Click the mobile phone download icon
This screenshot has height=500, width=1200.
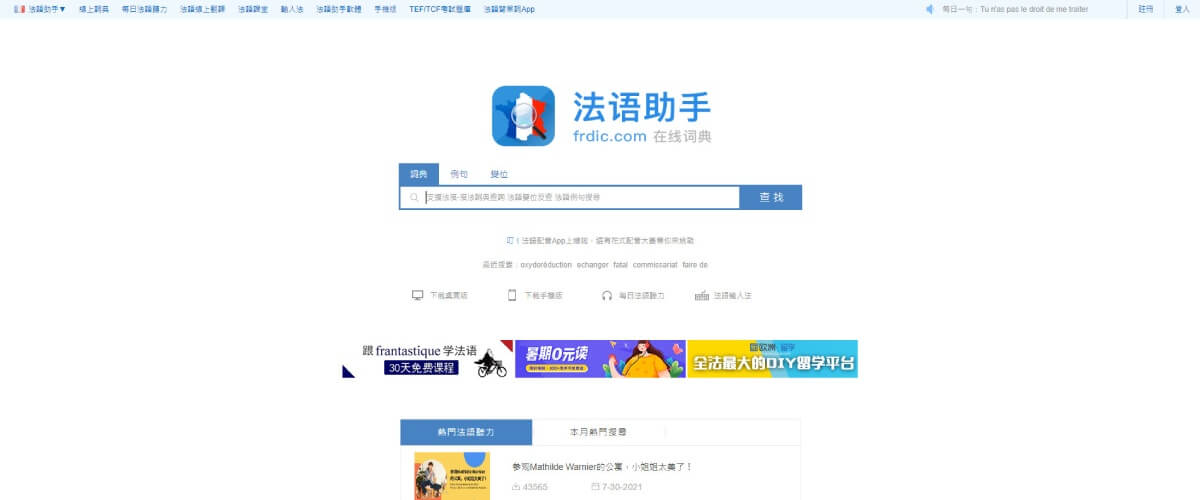tap(512, 295)
